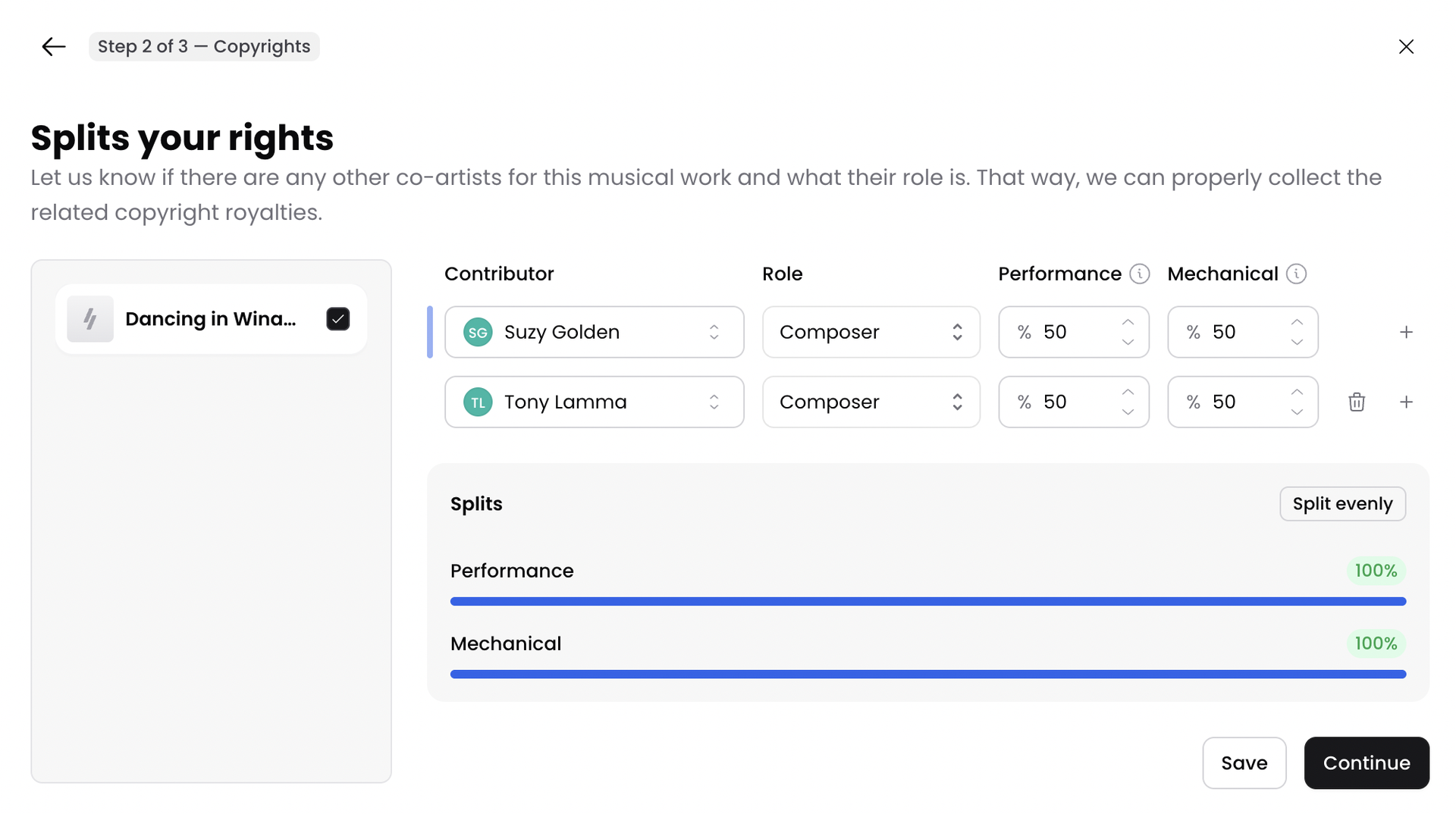Click the Performance splits progress bar
Image resolution: width=1456 pixels, height=814 pixels.
tap(928, 601)
